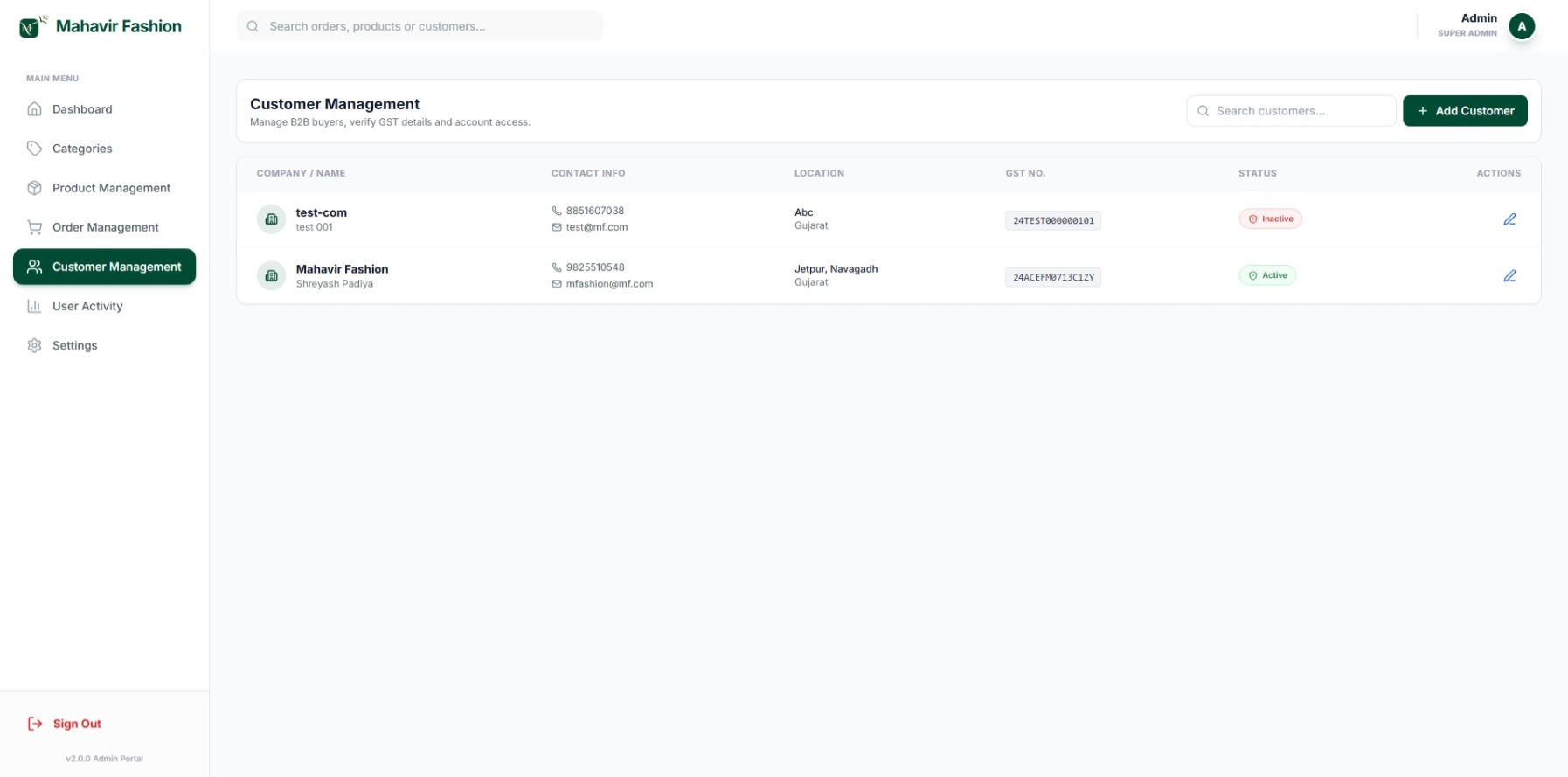1568x777 pixels.
Task: Click the global search orders, products field
Action: coord(428,26)
